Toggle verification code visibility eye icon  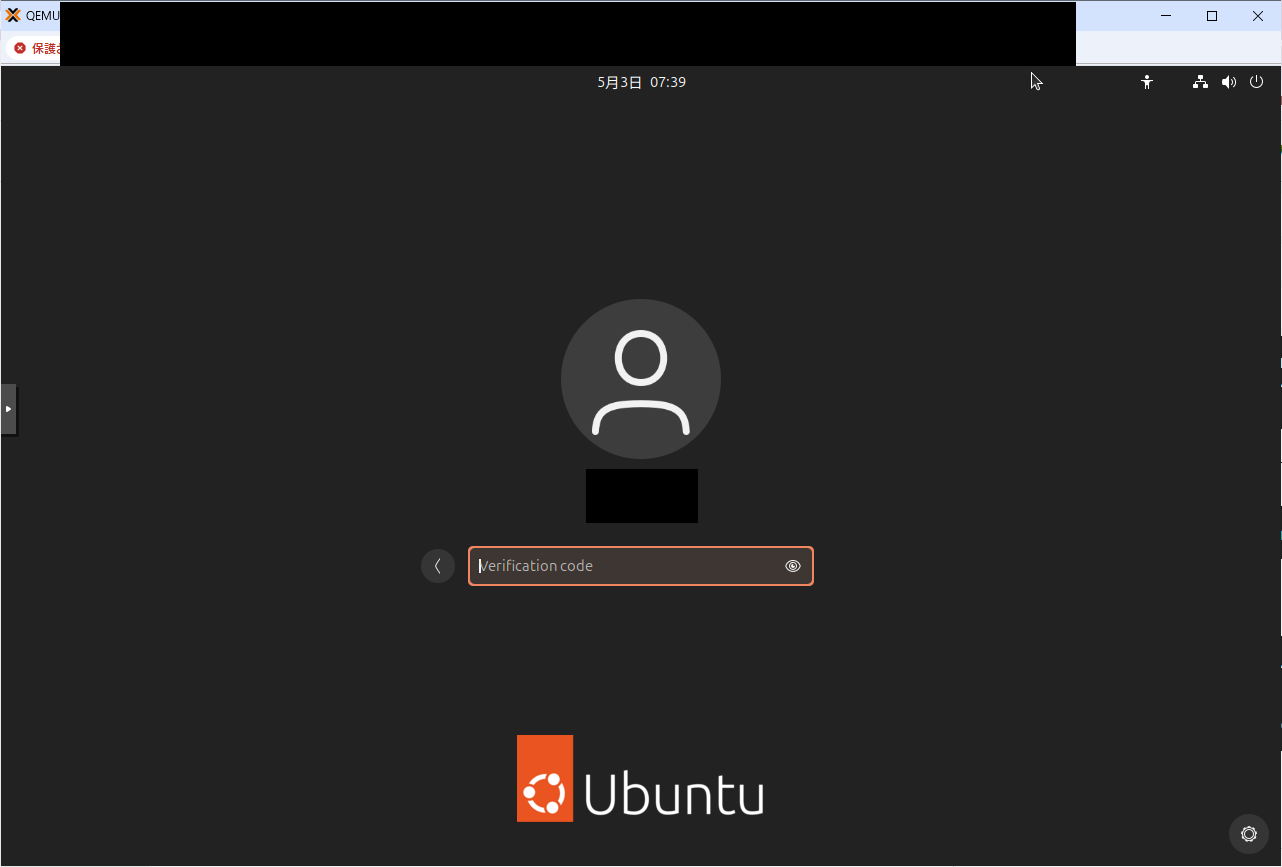click(793, 566)
